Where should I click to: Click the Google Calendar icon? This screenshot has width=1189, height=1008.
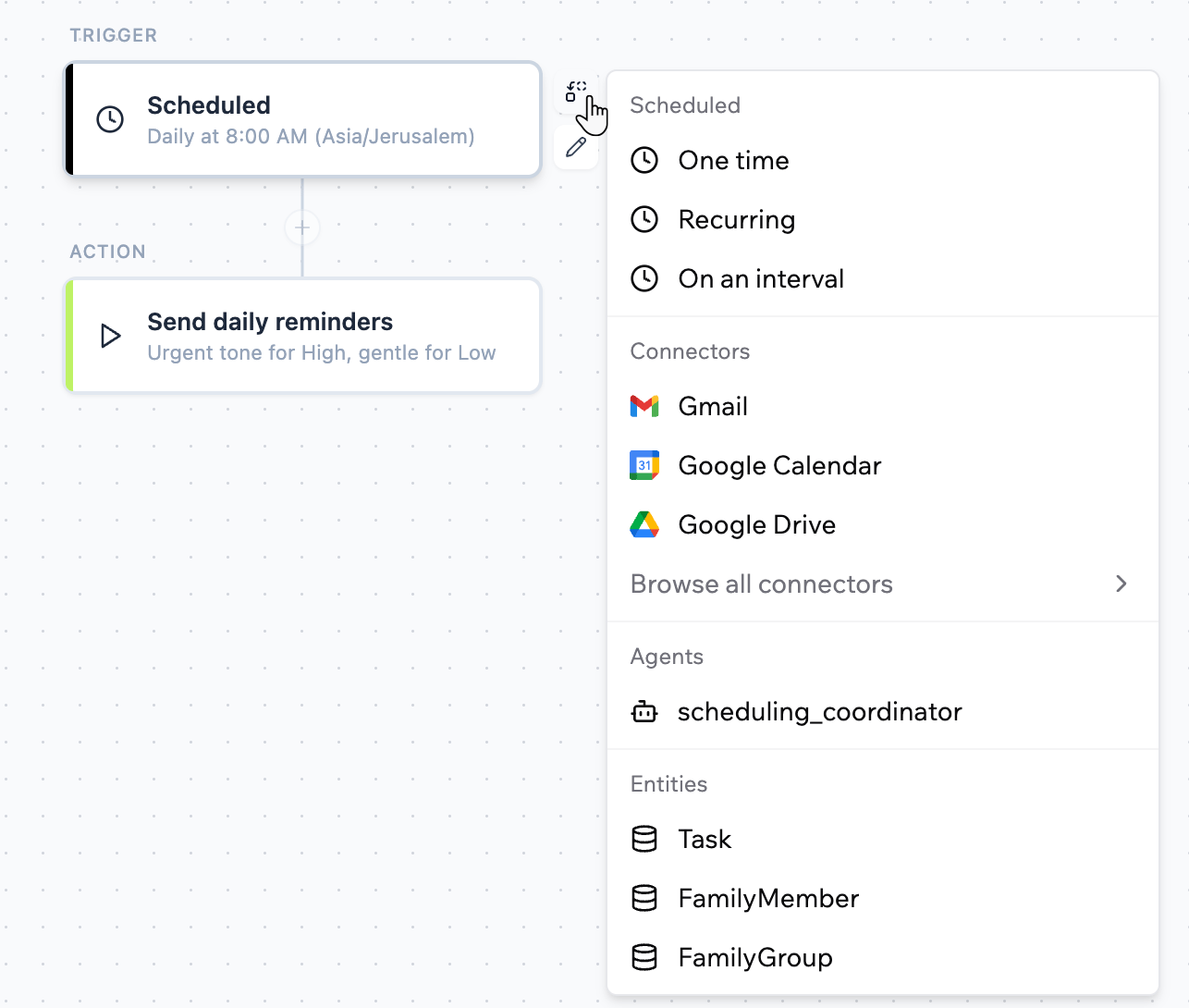pos(644,465)
